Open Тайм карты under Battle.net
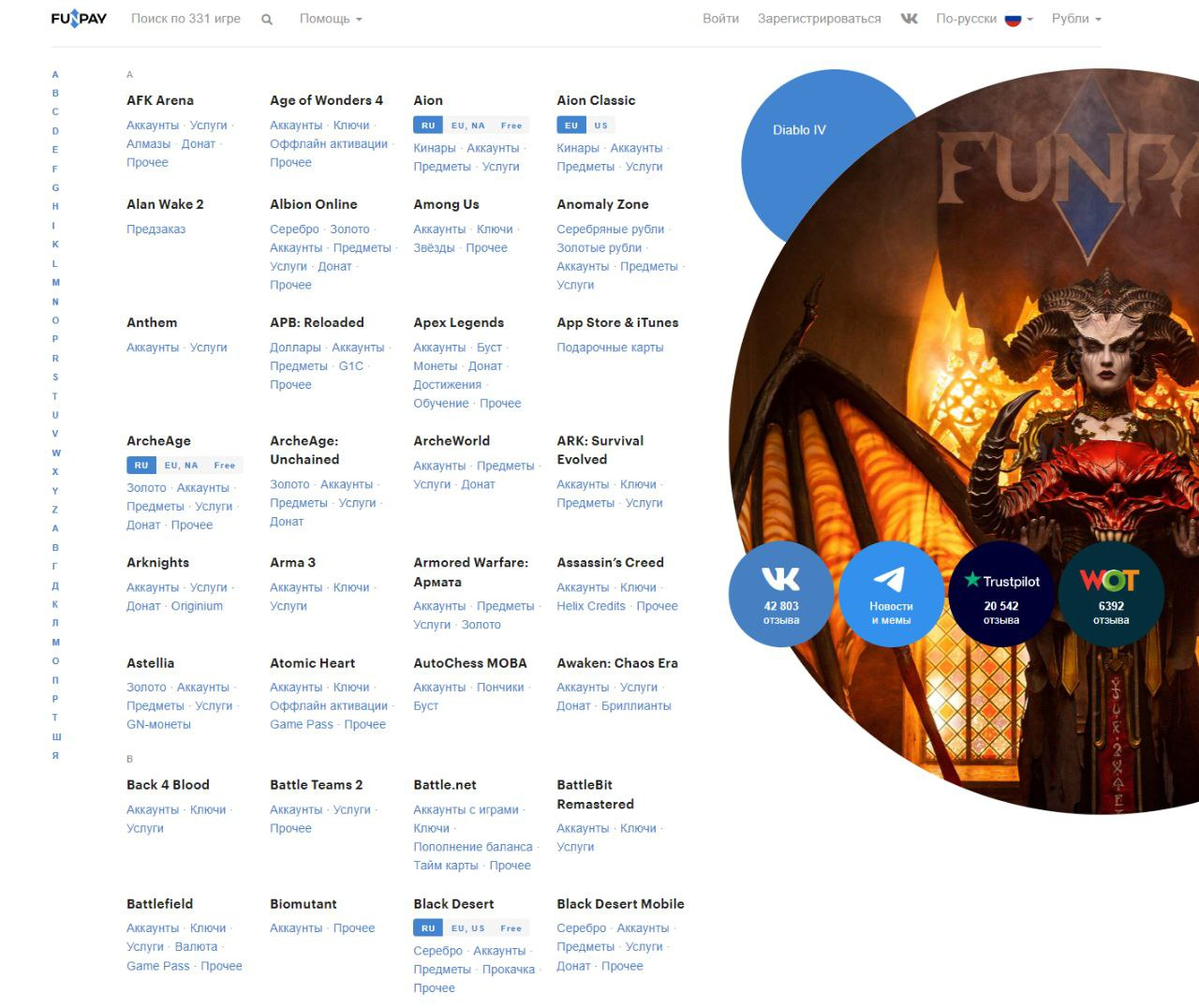Viewport: 1199px width, 1008px height. click(x=446, y=865)
